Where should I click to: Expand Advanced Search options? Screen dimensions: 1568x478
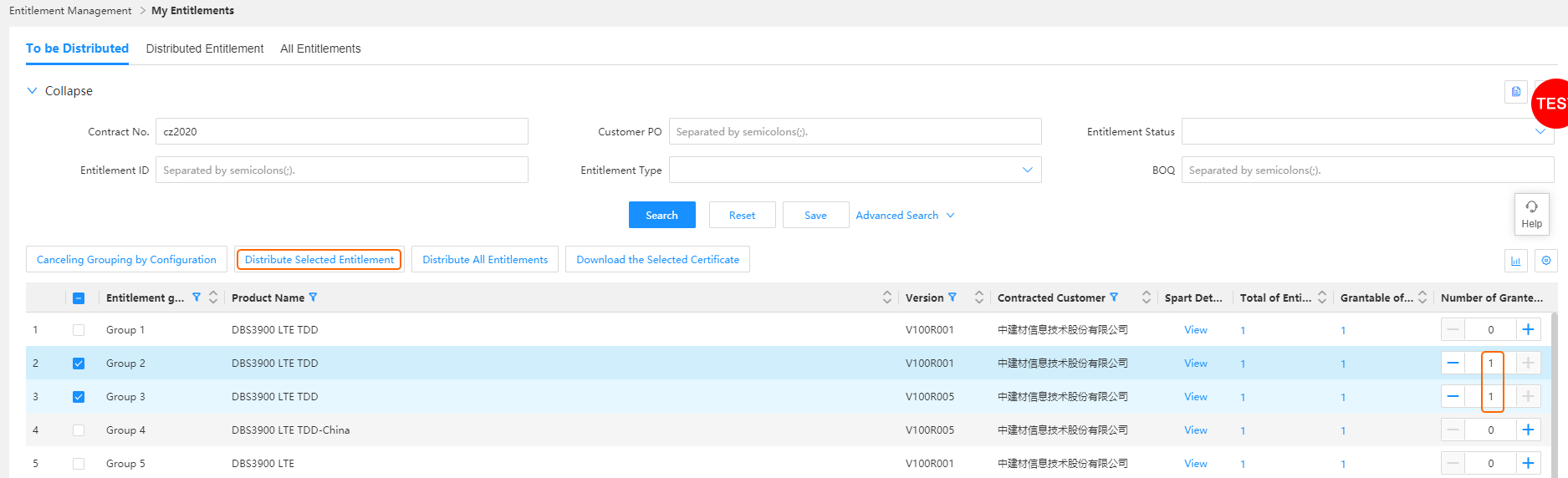coord(905,216)
